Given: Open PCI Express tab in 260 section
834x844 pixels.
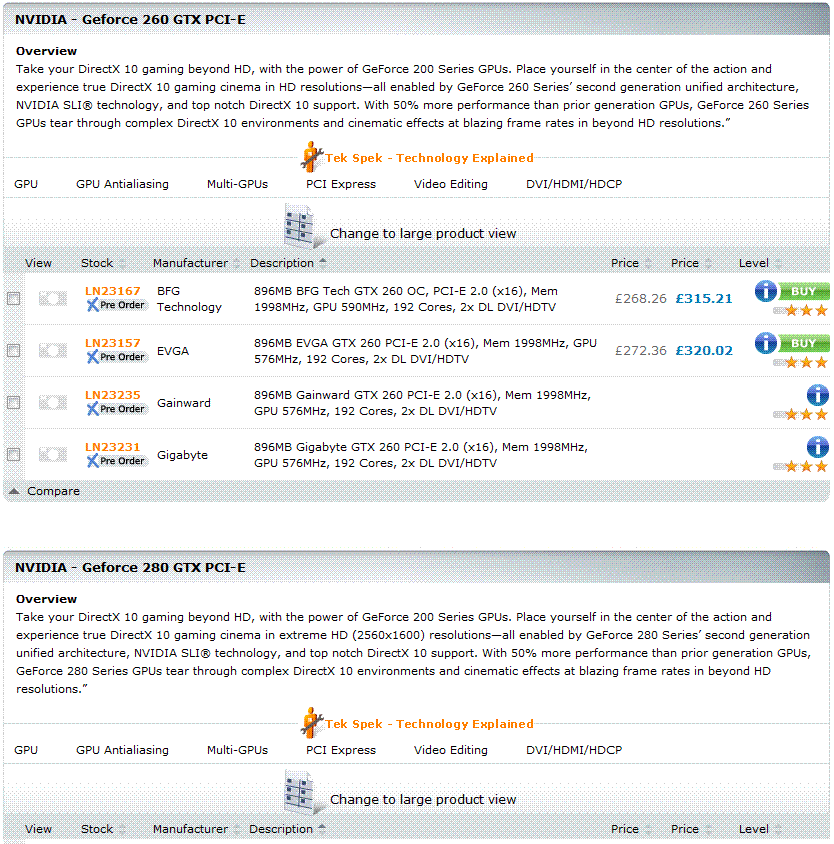Looking at the screenshot, I should coord(341,184).
